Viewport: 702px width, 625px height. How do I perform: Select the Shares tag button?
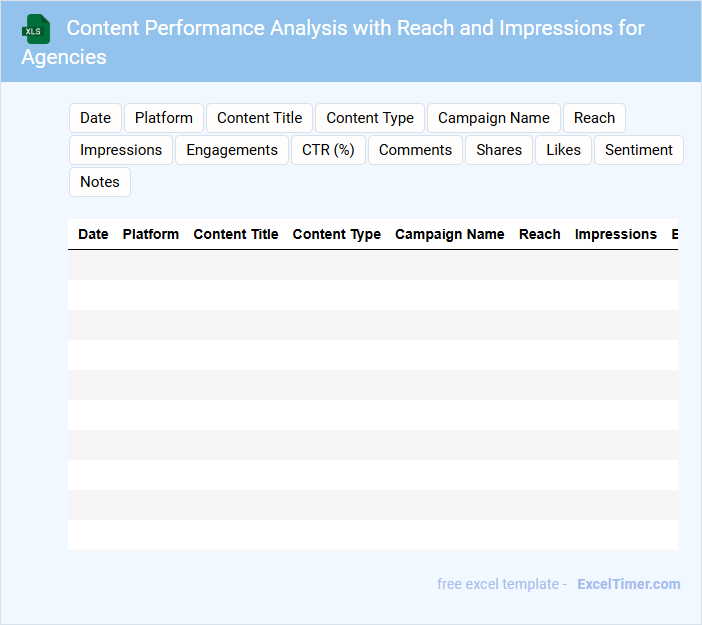pos(499,150)
